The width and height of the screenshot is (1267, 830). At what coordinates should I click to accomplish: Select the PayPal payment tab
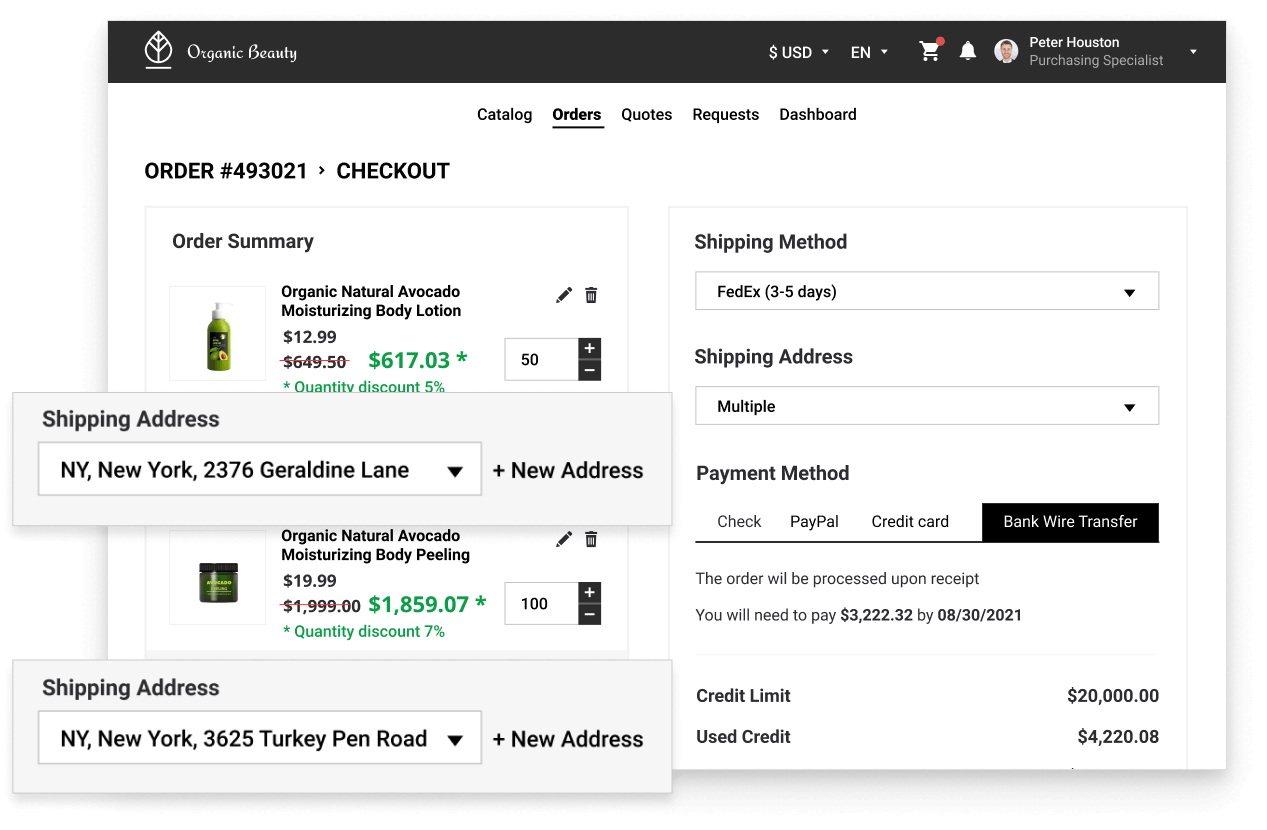coord(814,521)
